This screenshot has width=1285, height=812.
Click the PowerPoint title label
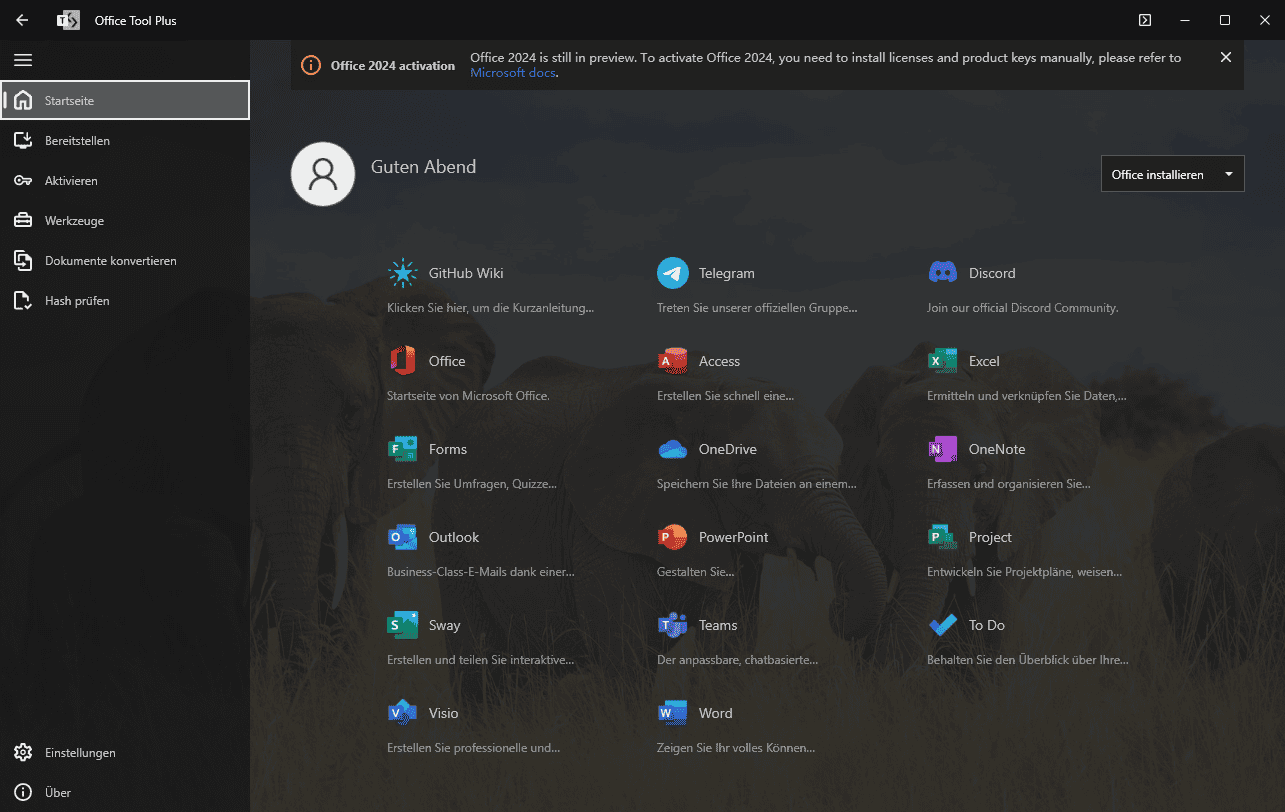coord(734,537)
